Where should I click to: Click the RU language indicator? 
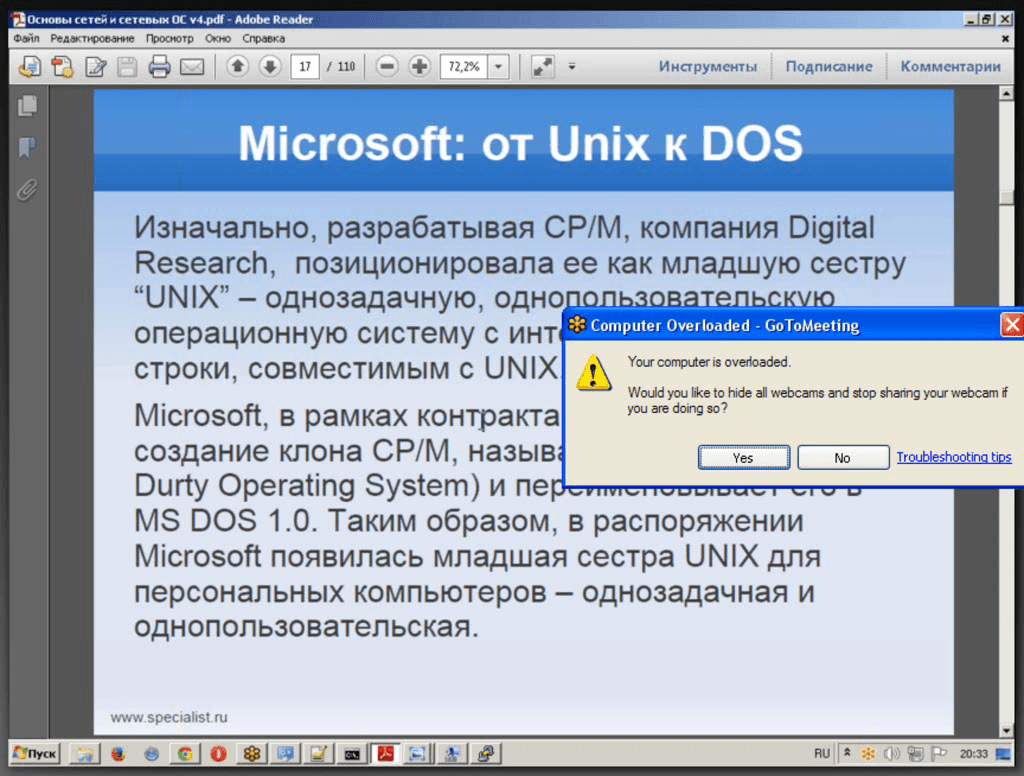tap(822, 754)
